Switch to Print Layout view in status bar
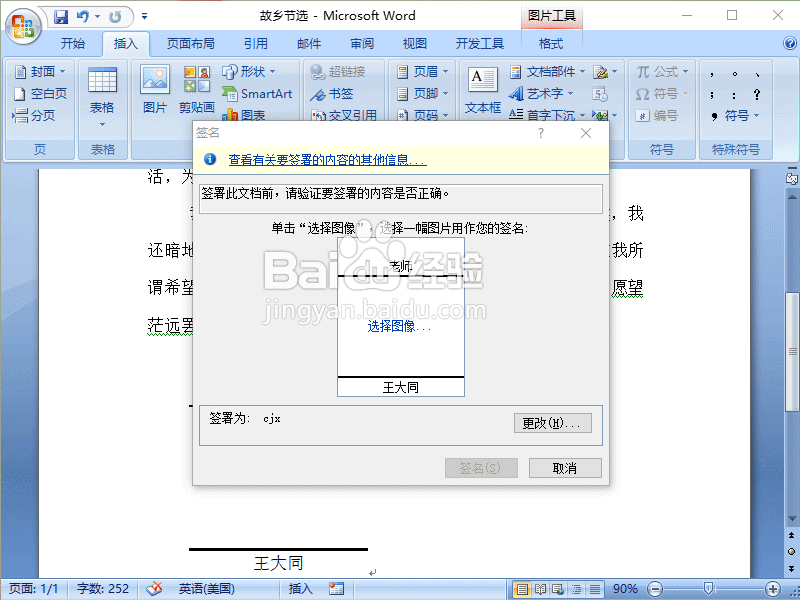The height and width of the screenshot is (600, 800). (522, 589)
